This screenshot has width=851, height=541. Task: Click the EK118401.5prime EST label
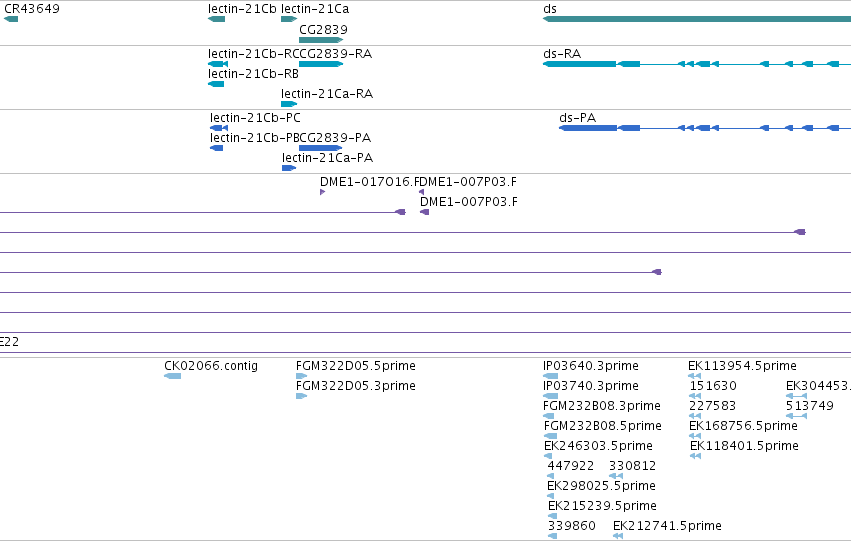(x=745, y=446)
